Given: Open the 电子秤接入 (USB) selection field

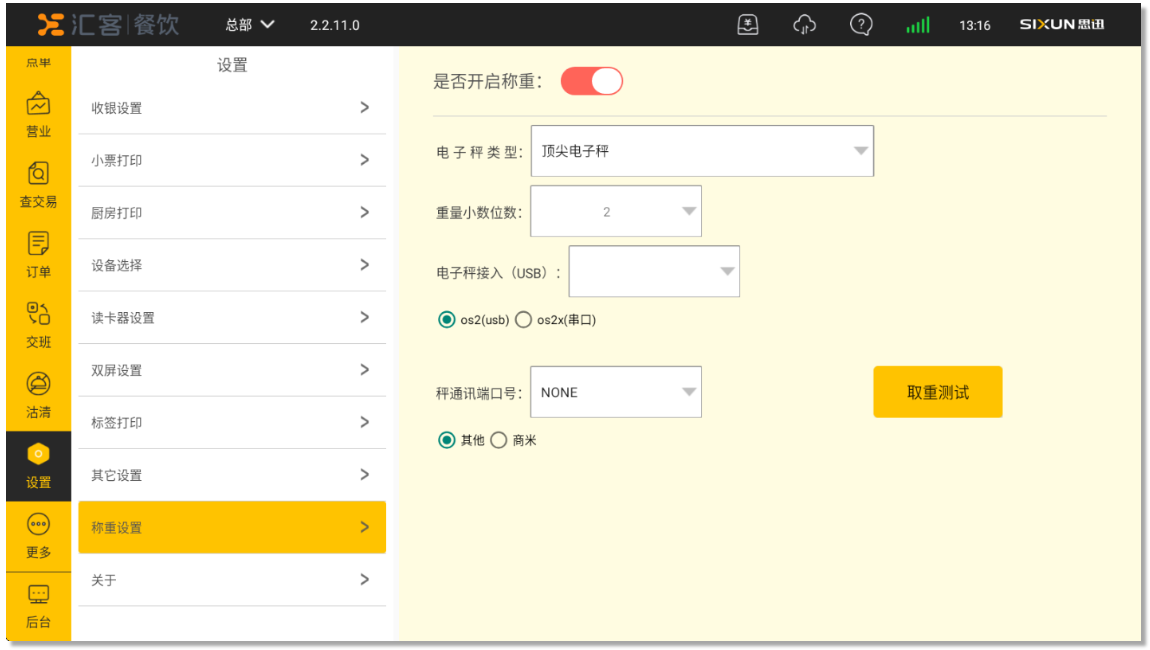Looking at the screenshot, I should coord(654,271).
